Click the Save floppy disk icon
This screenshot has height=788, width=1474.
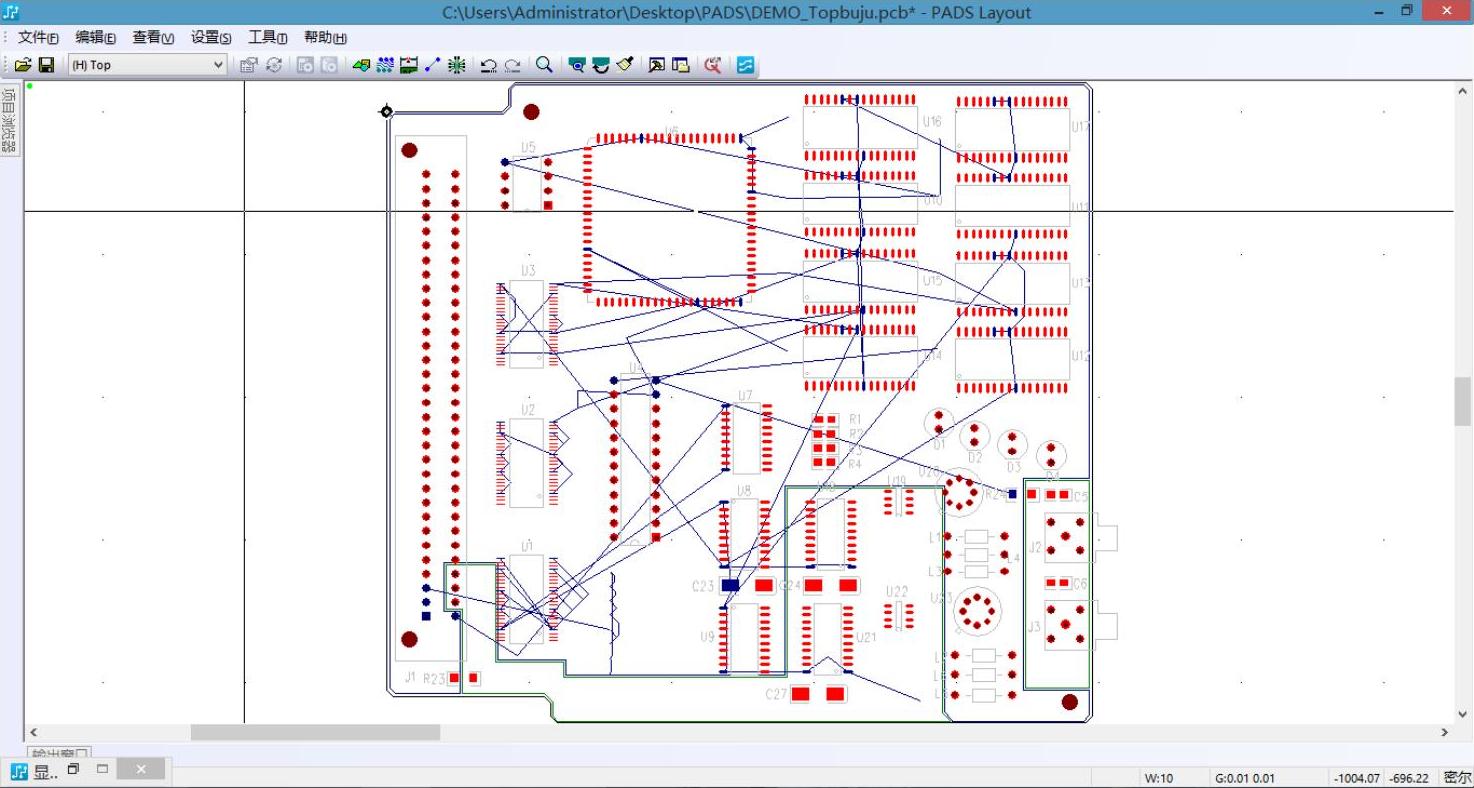(46, 65)
